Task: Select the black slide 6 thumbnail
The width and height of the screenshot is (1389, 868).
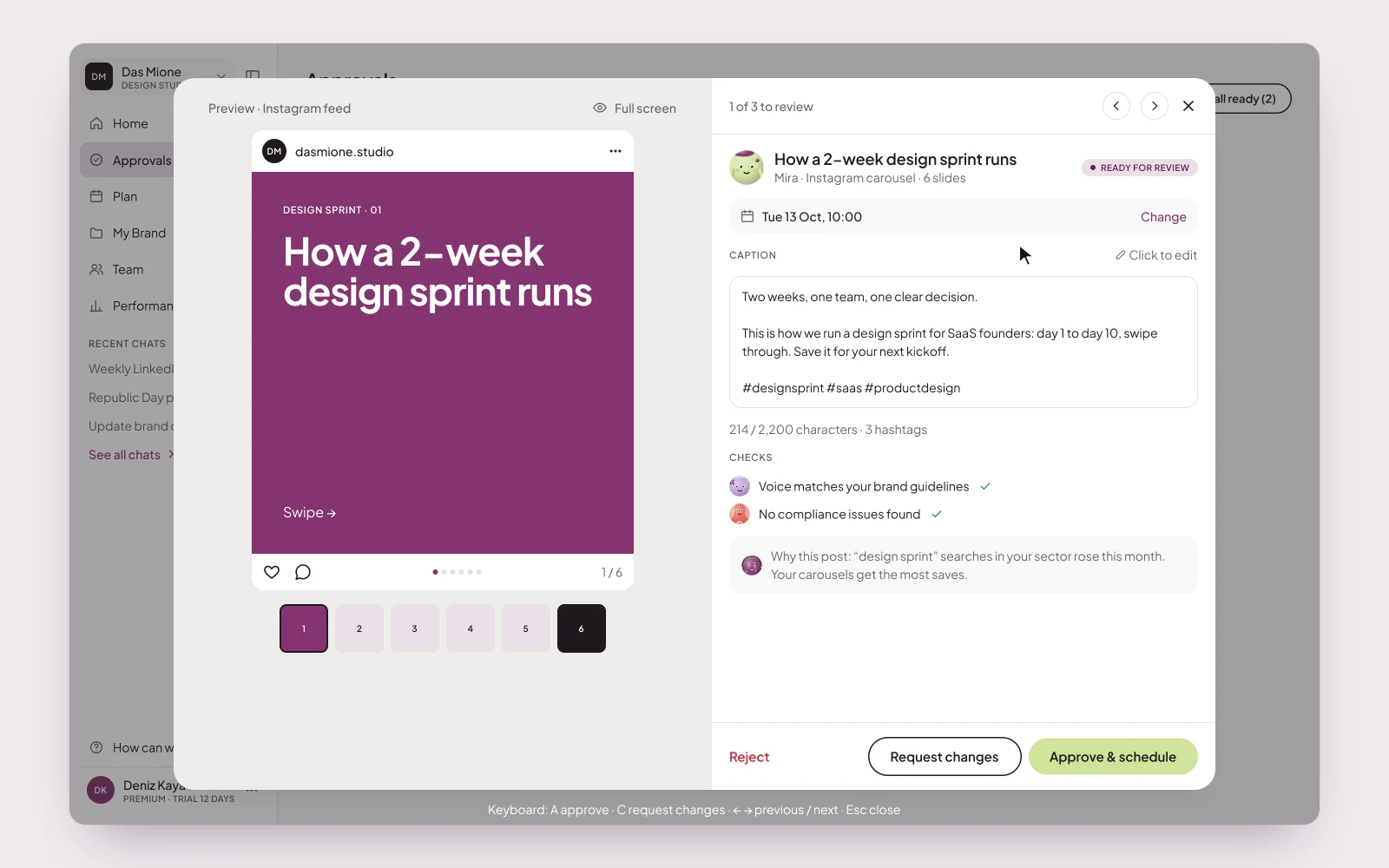Action: click(x=582, y=628)
